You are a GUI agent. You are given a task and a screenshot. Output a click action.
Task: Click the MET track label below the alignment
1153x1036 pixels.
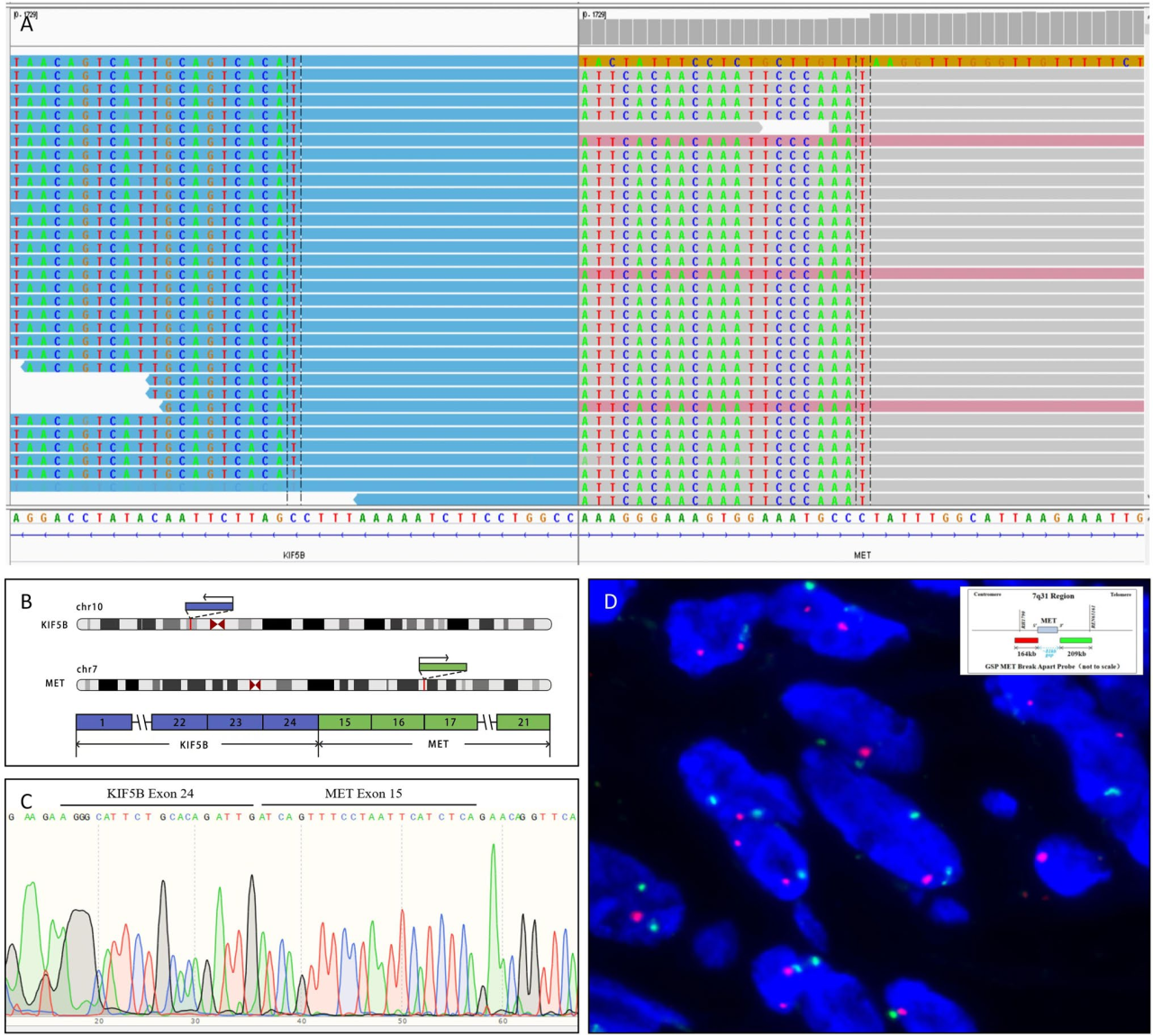[x=862, y=555]
